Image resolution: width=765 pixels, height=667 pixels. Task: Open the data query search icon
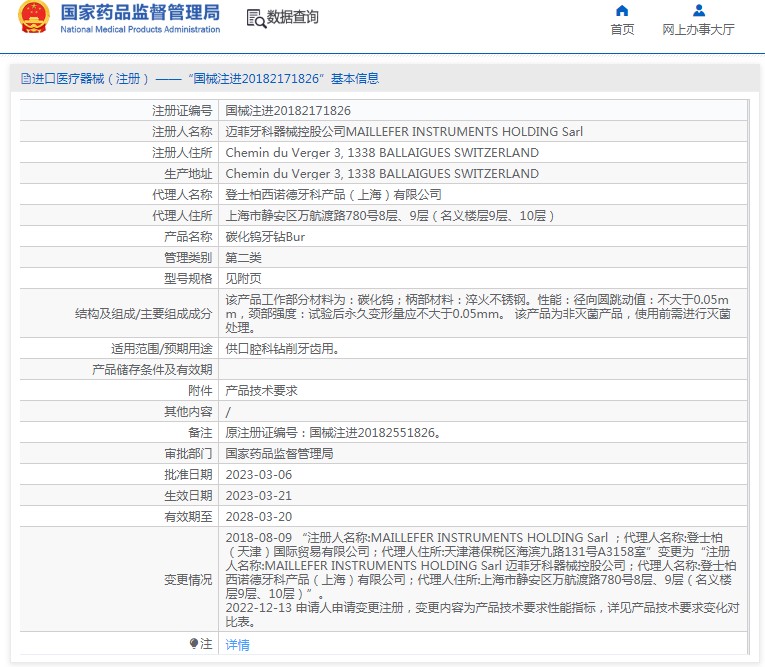(x=256, y=19)
